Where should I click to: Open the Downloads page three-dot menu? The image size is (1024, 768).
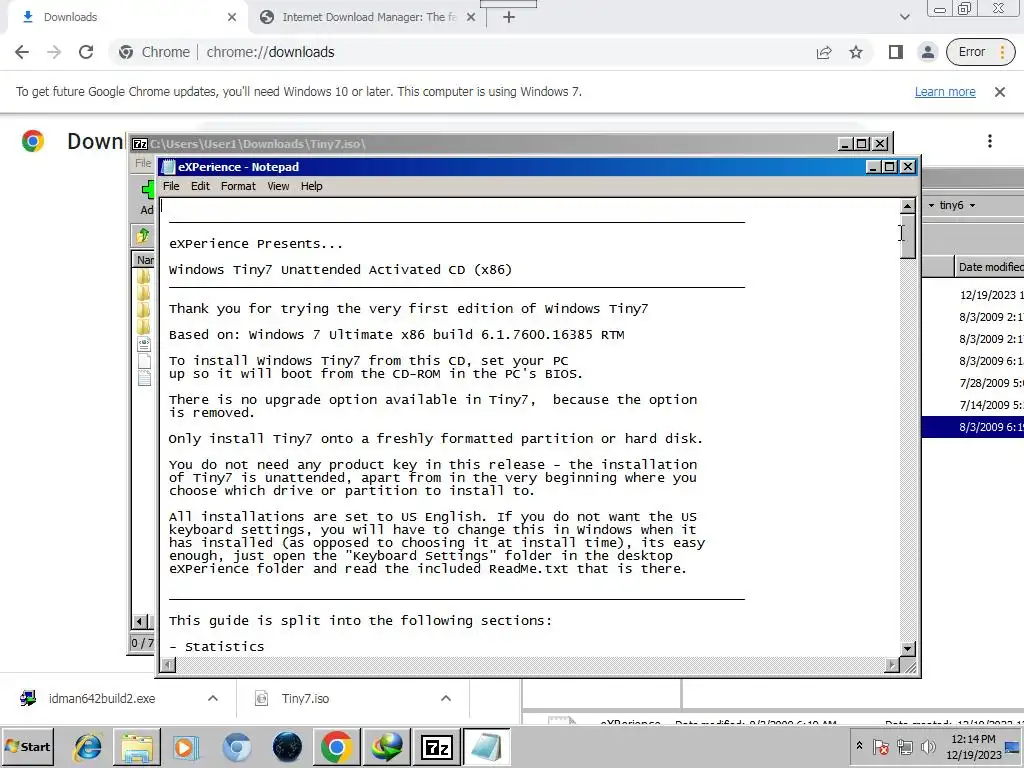pyautogui.click(x=989, y=141)
